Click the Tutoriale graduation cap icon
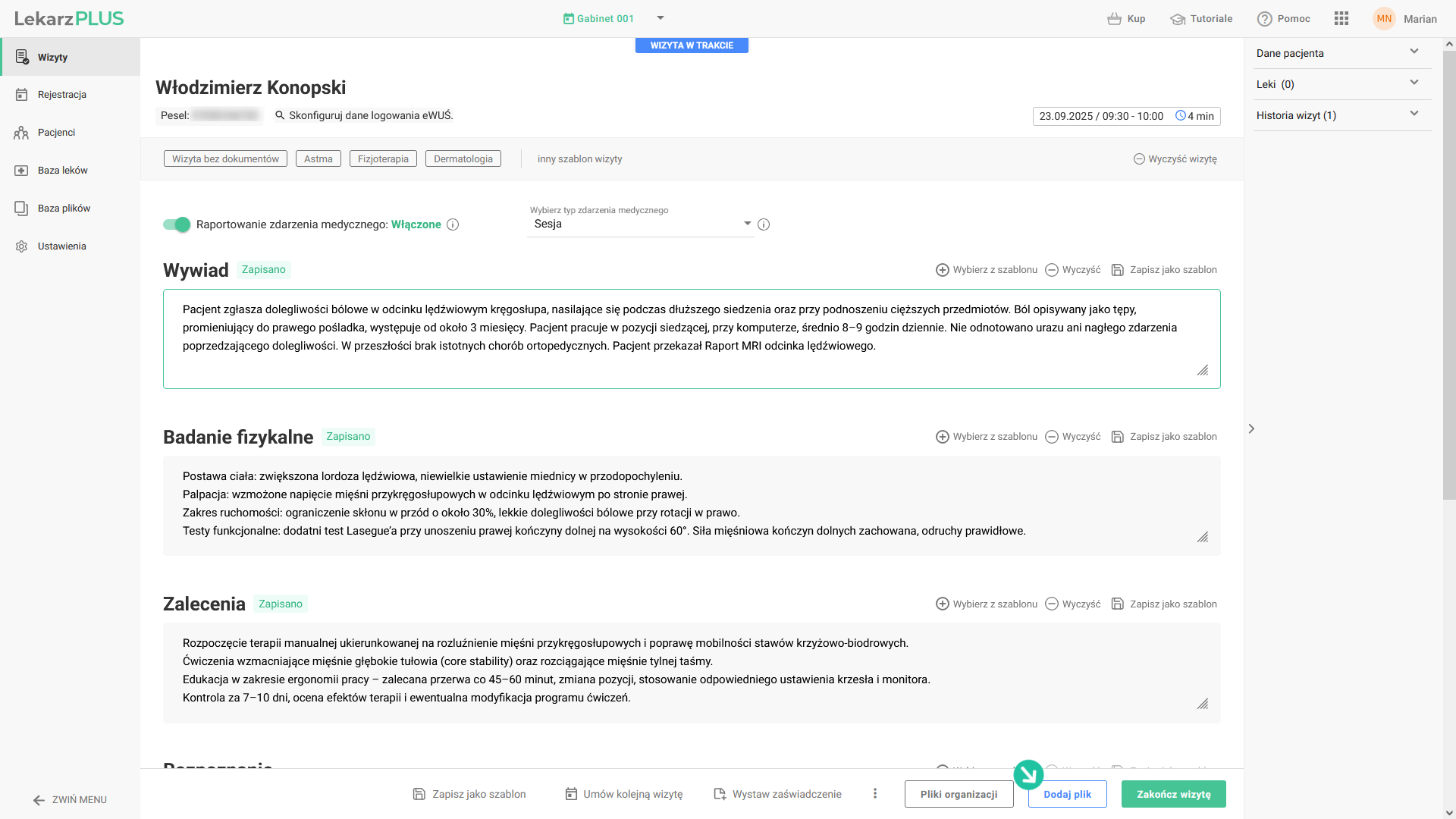 coord(1177,19)
